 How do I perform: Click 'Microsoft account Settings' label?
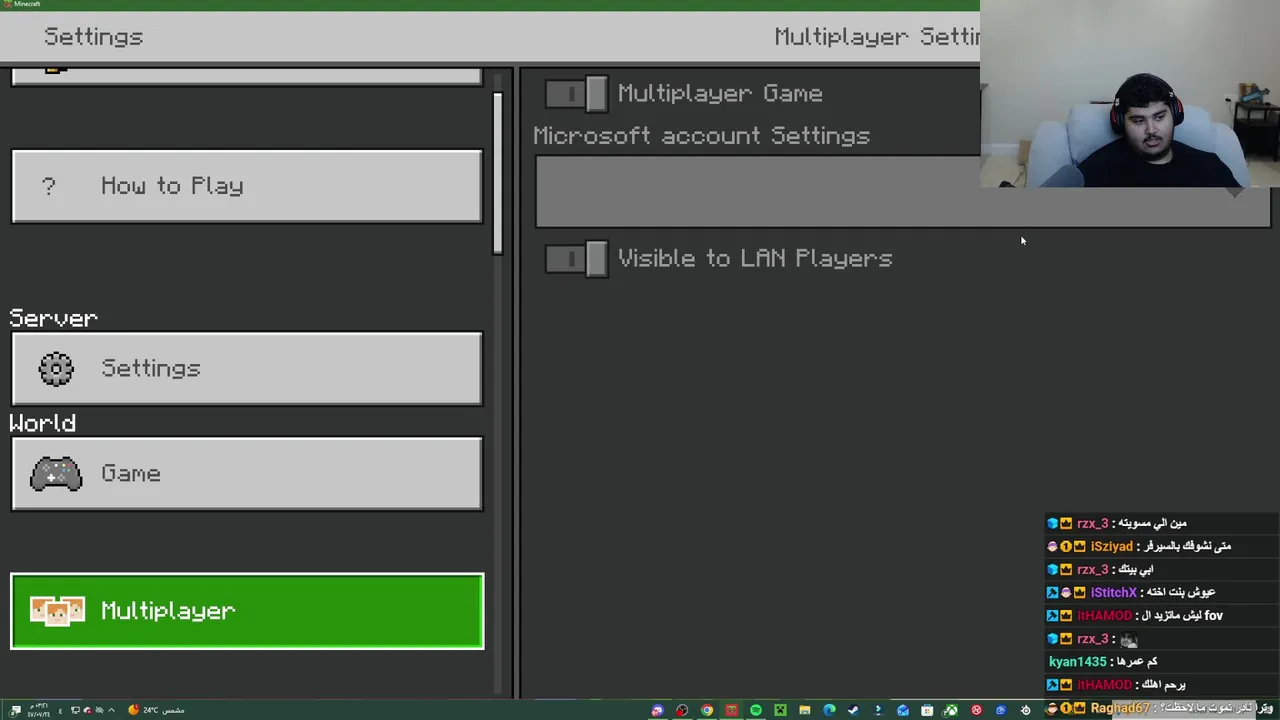click(701, 136)
